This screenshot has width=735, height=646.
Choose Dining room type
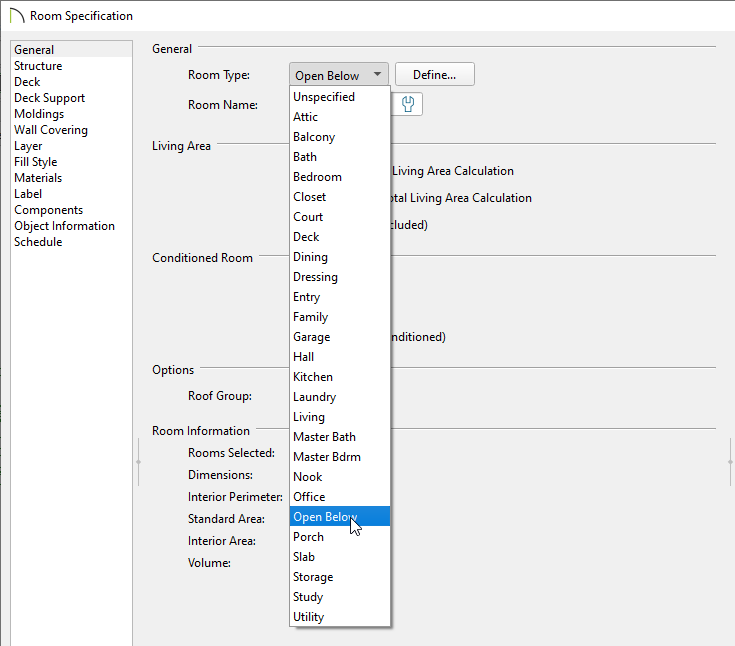click(340, 257)
